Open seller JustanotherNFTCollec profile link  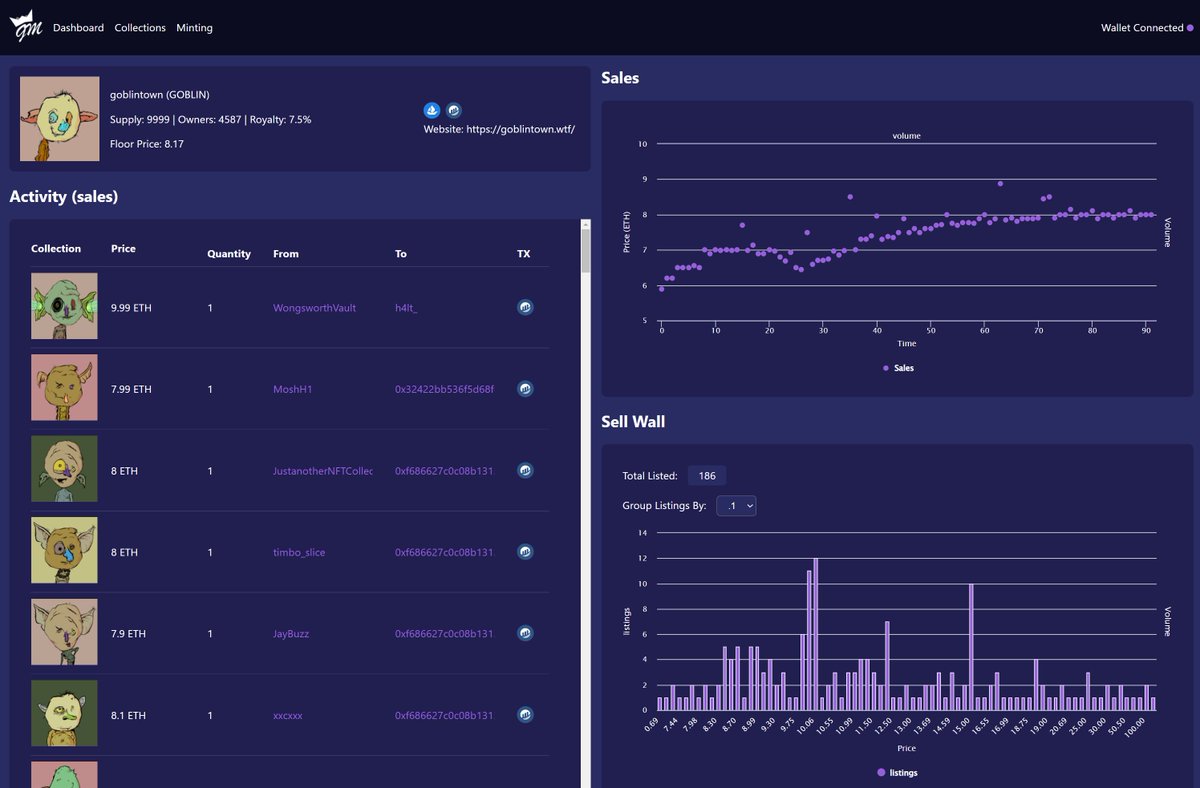pyautogui.click(x=322, y=471)
